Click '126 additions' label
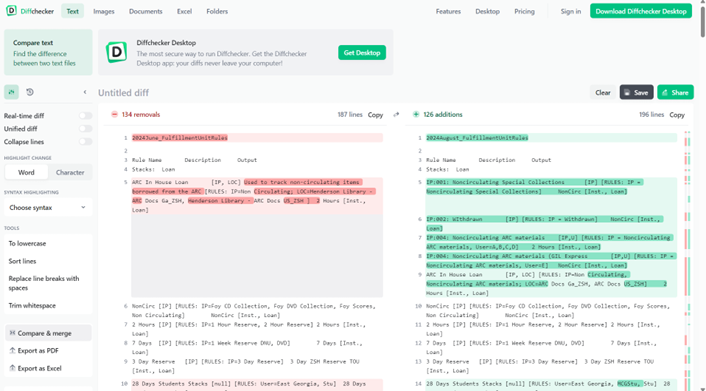This screenshot has height=391, width=706. pyautogui.click(x=443, y=114)
